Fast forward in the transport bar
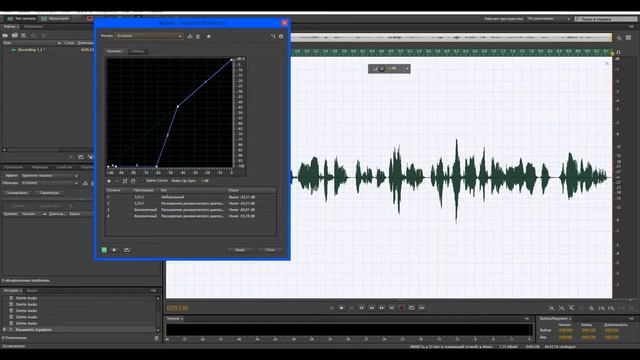640x360 pixels. [x=382, y=308]
